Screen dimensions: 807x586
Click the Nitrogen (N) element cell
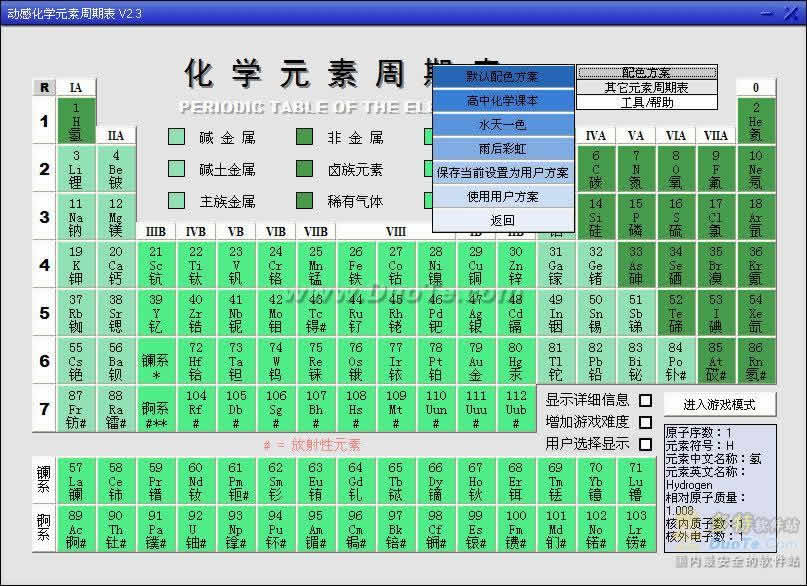tap(636, 169)
